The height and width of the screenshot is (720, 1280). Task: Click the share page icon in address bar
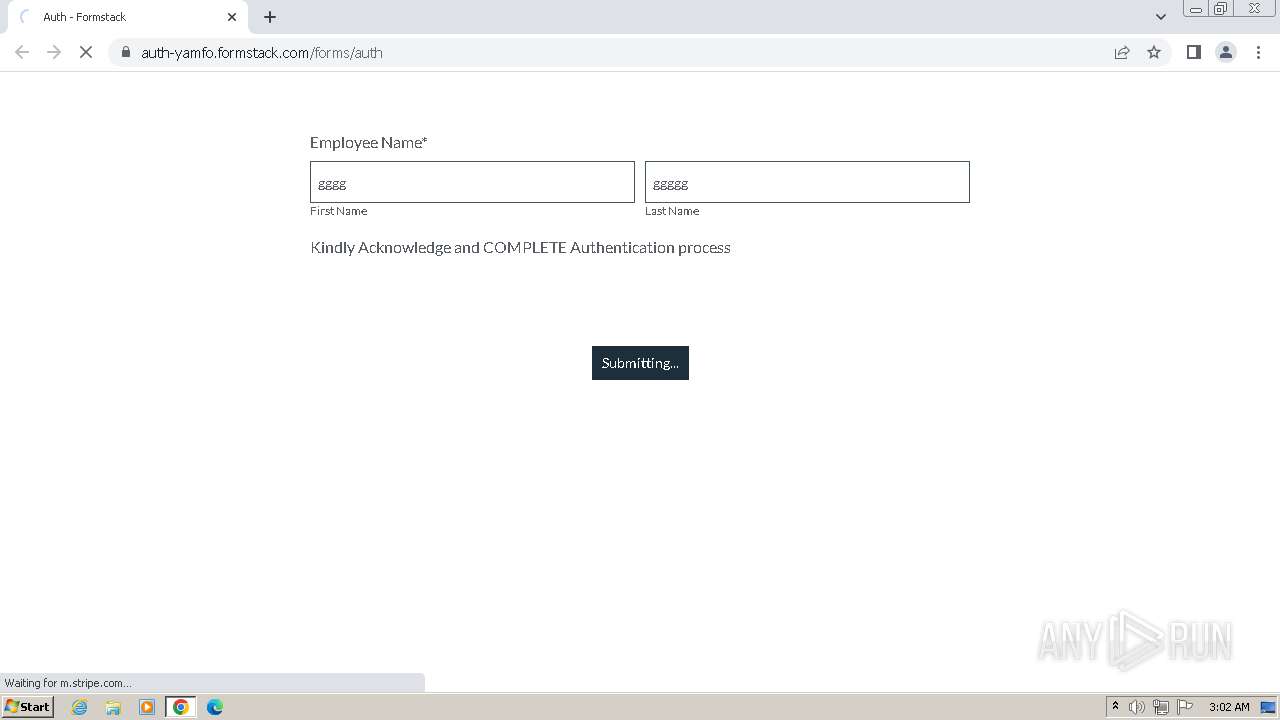[x=1122, y=52]
